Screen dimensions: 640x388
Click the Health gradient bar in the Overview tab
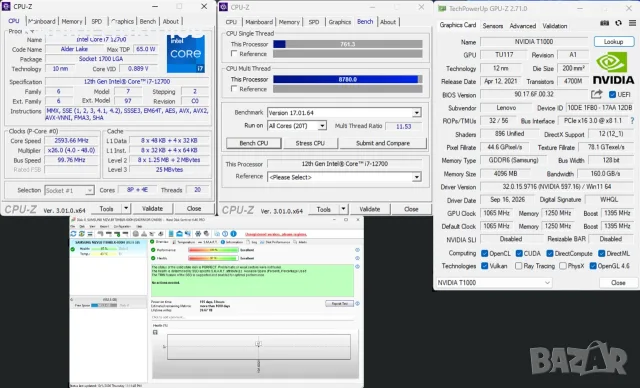coord(213,258)
